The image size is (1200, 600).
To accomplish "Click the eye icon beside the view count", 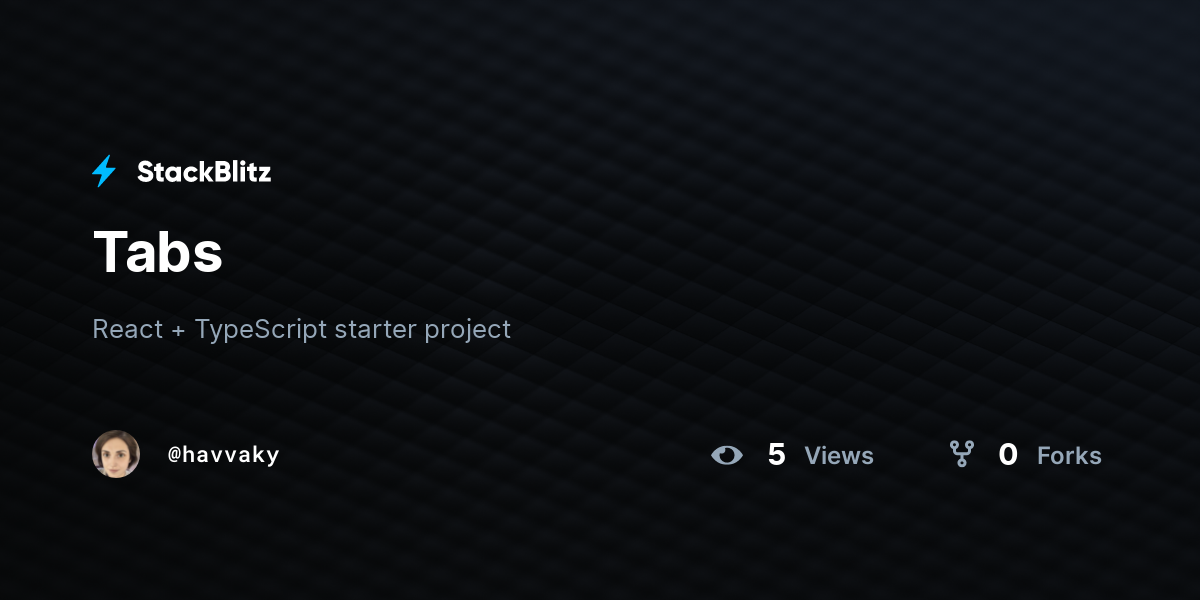I will 727,455.
